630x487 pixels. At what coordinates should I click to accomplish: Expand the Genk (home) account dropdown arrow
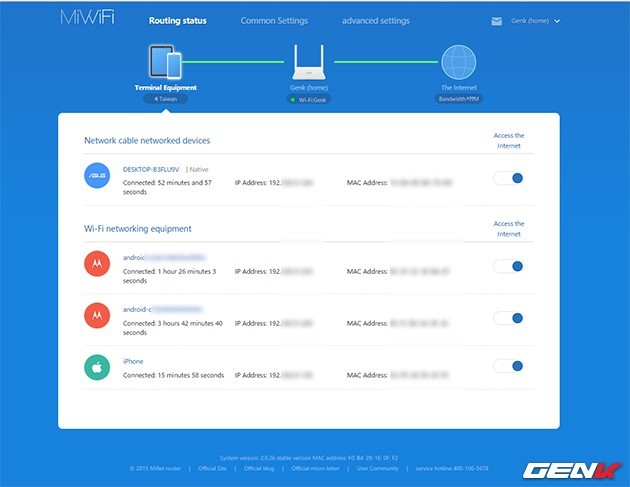coord(557,21)
